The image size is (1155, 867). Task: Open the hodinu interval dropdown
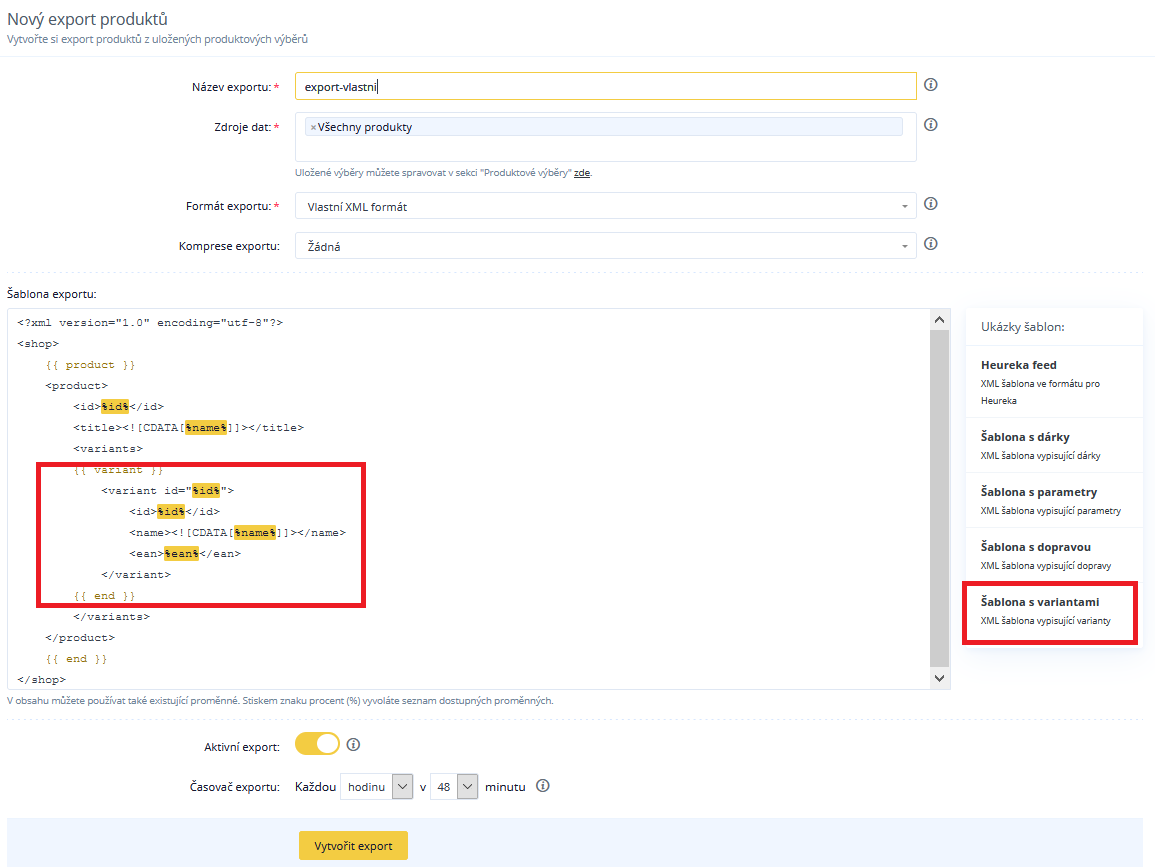(376, 787)
